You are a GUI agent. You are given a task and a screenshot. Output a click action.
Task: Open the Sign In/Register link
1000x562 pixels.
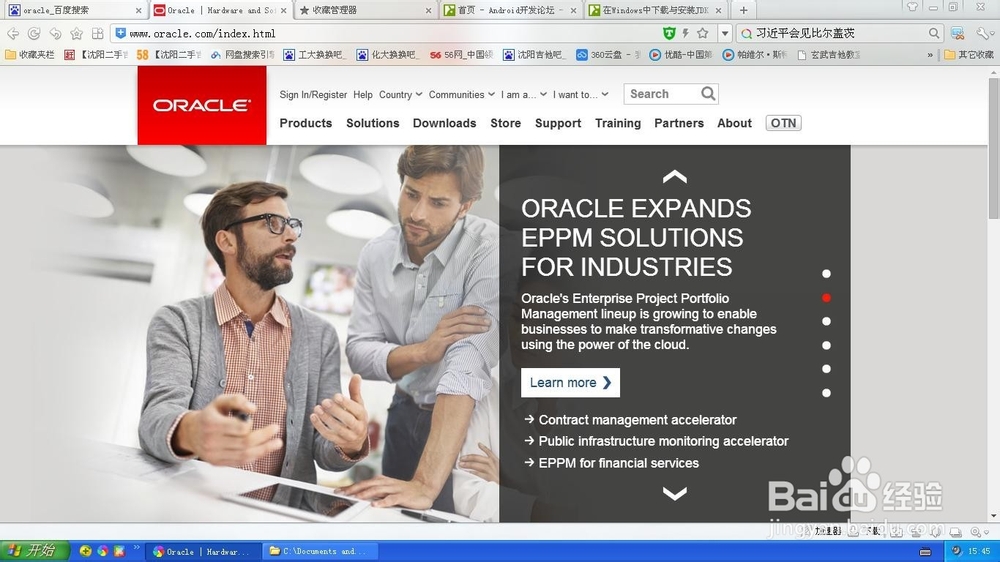pos(313,94)
